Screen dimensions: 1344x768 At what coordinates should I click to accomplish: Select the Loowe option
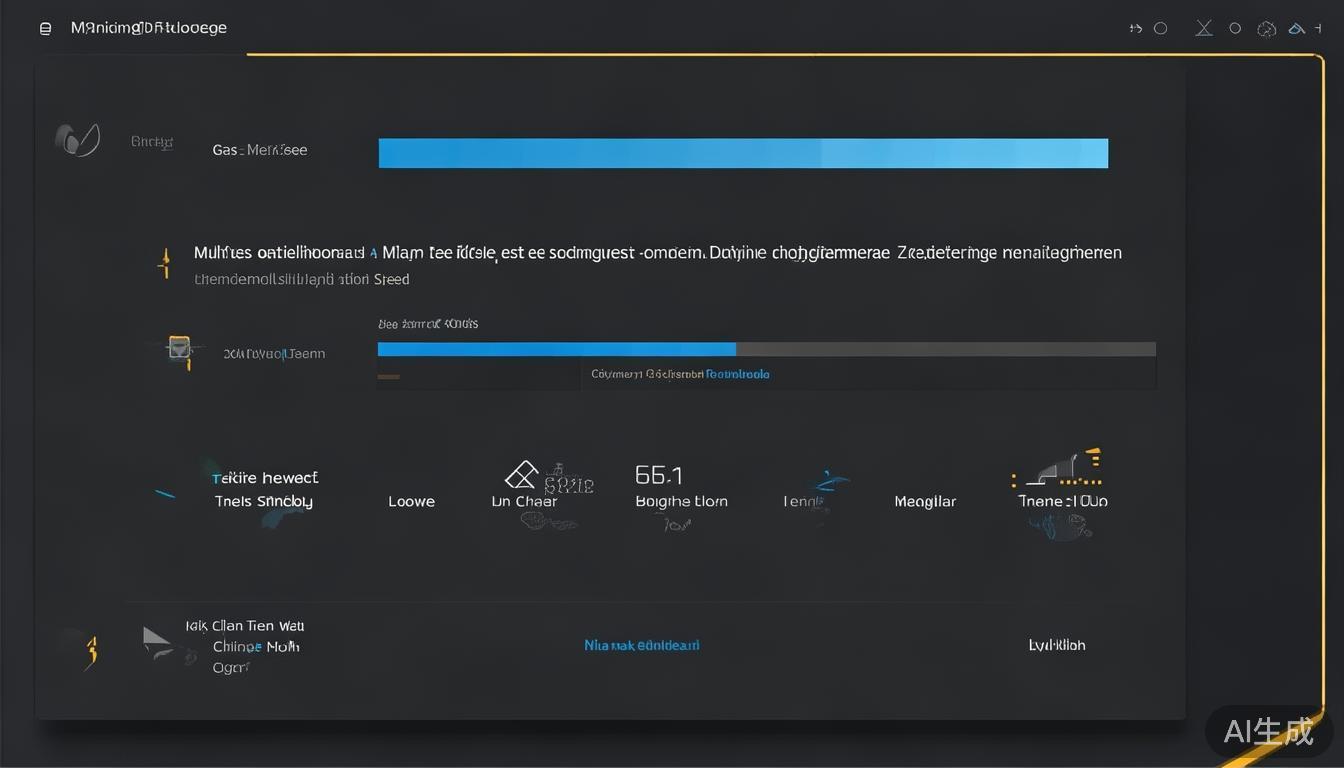point(411,501)
